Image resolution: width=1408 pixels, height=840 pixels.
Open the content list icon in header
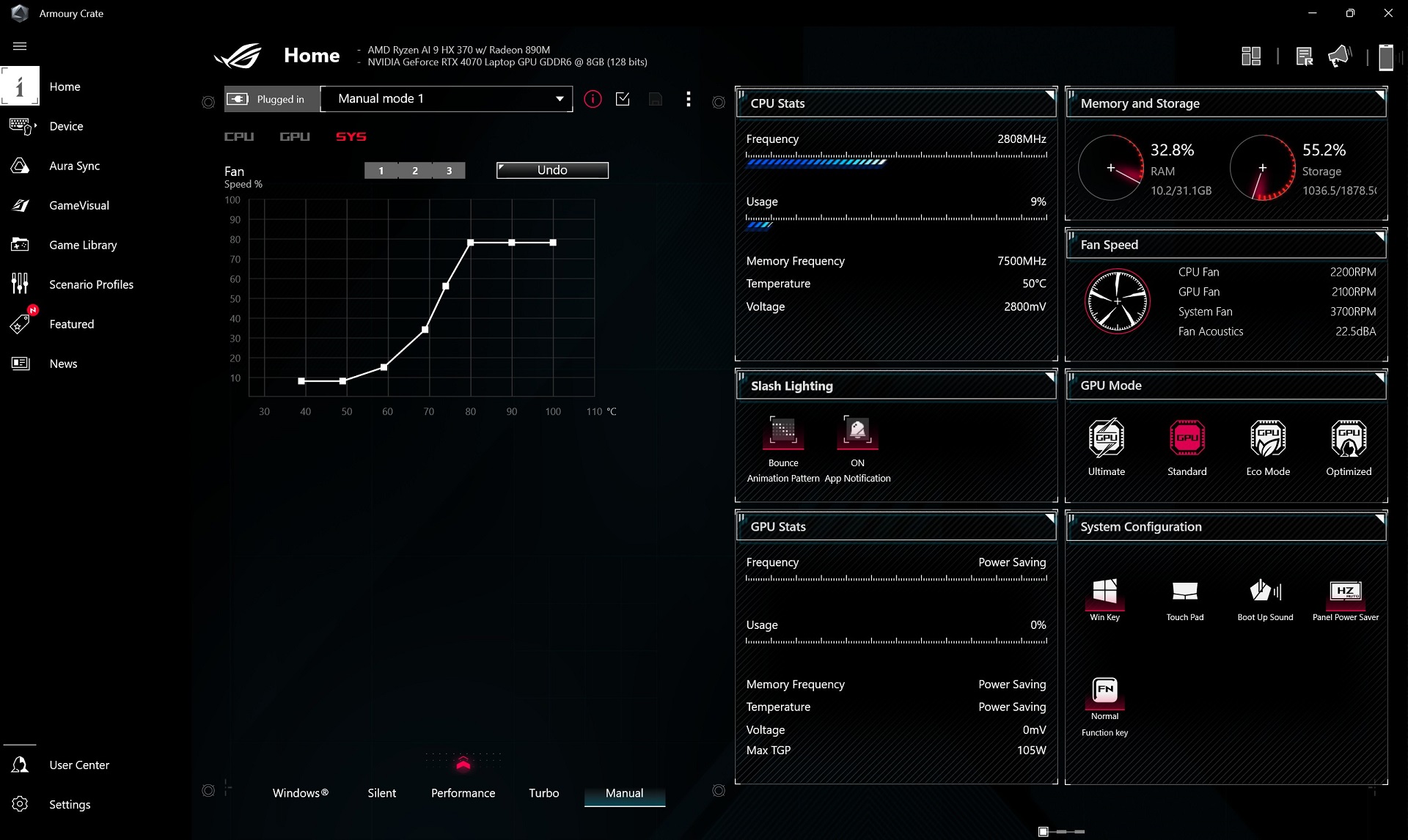(1305, 56)
